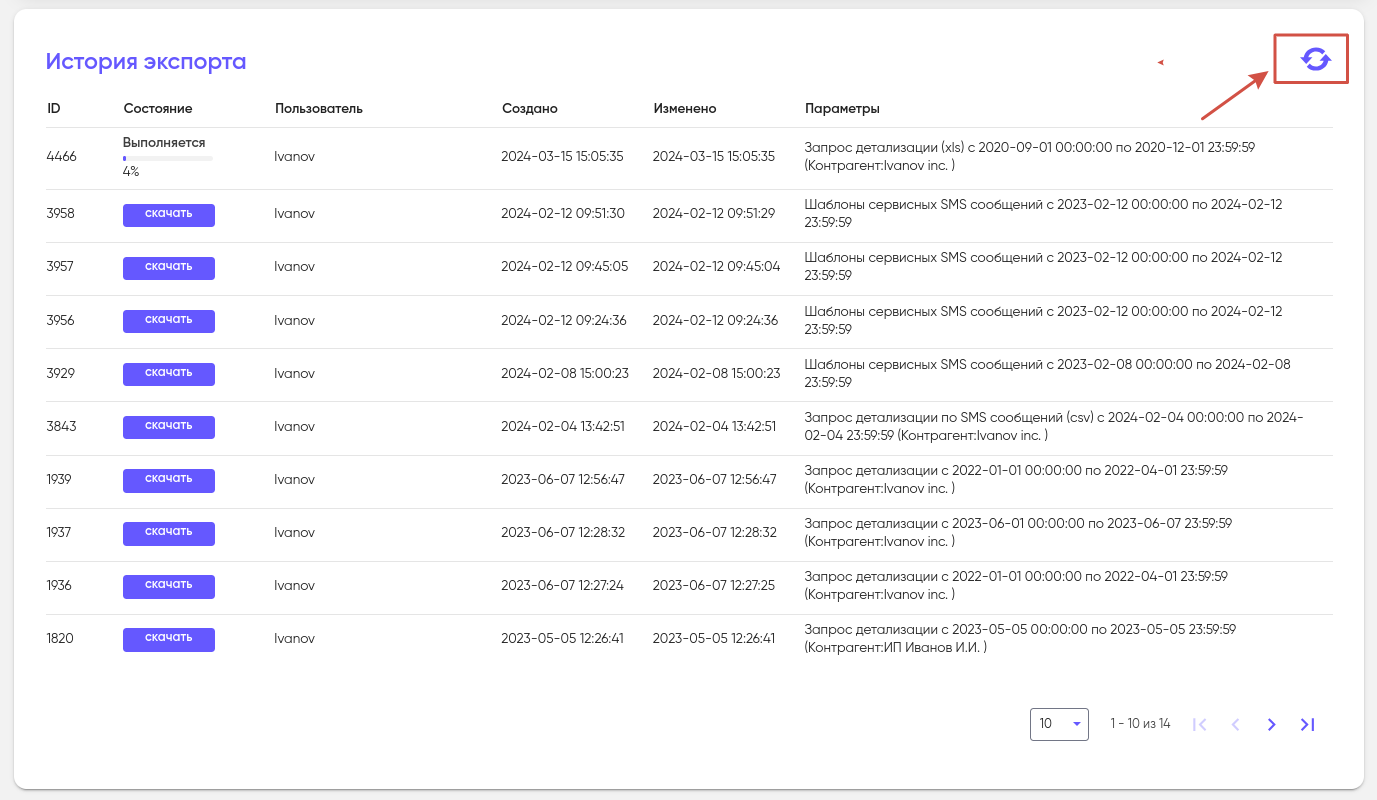Go to the next page of results

click(1271, 725)
